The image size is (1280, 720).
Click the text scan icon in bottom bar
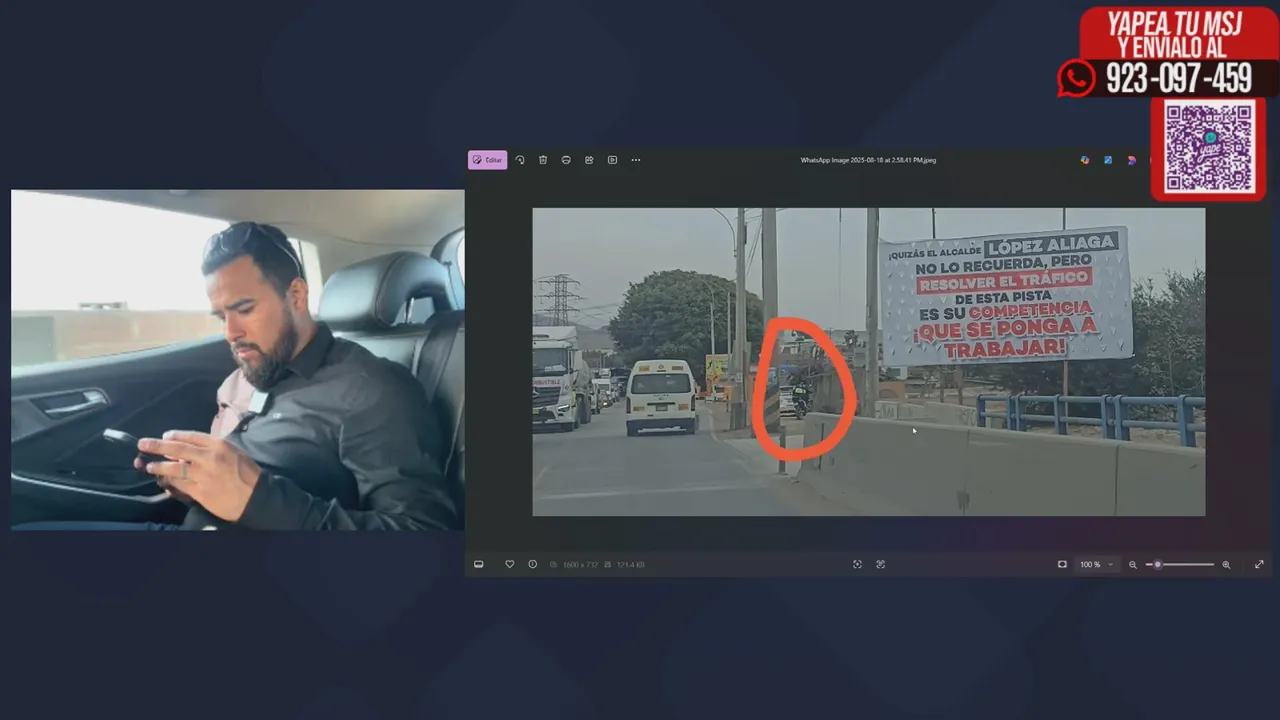coord(880,564)
